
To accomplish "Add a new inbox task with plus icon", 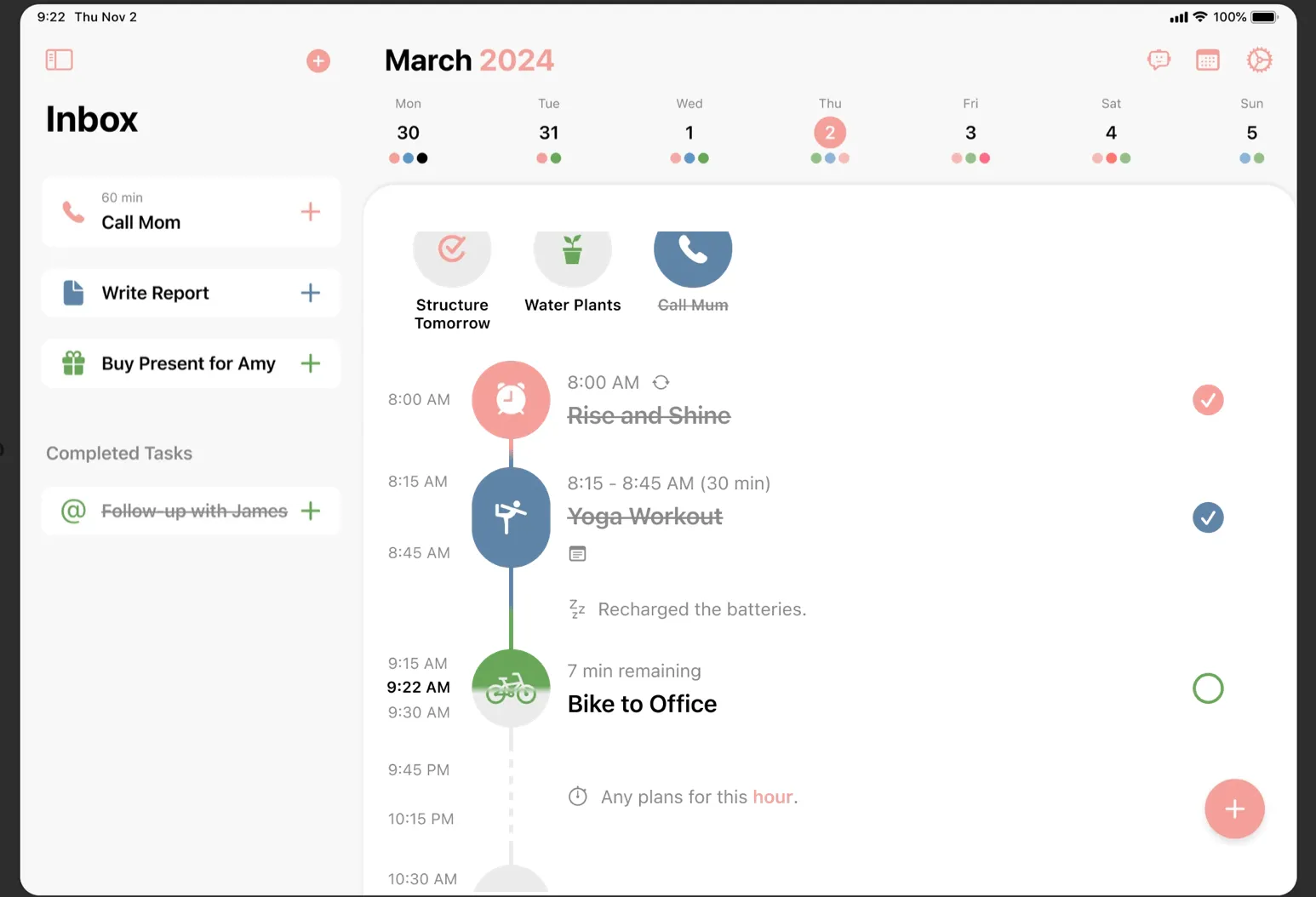I will pos(318,61).
